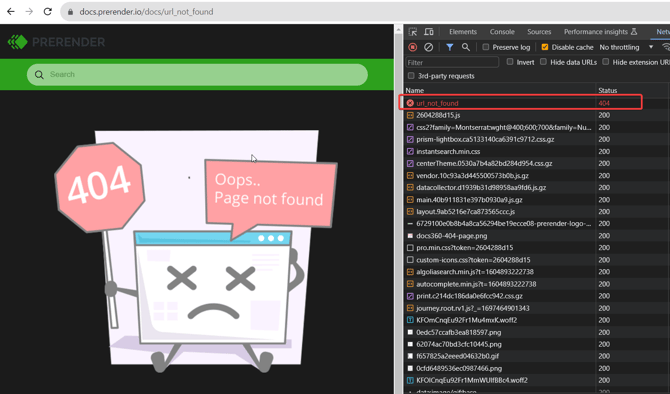Check the Hide extension URLs checkbox
The width and height of the screenshot is (670, 394).
pos(605,62)
